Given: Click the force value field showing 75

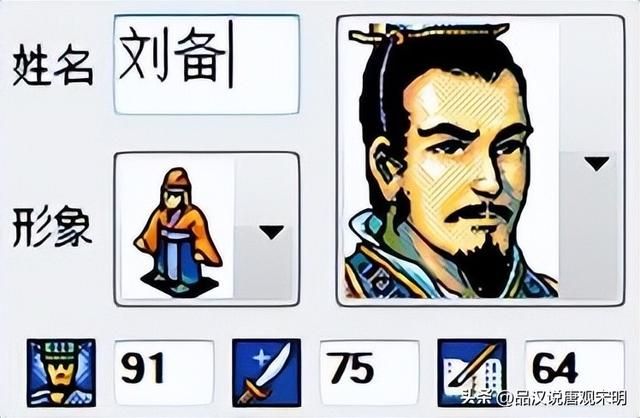Looking at the screenshot, I should pos(370,373).
